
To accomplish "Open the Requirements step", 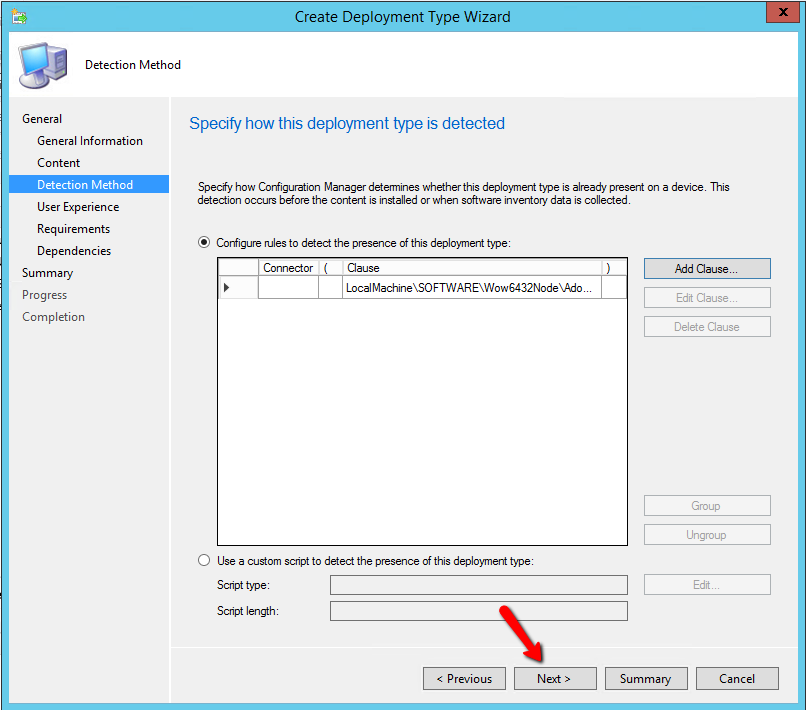I will point(74,229).
